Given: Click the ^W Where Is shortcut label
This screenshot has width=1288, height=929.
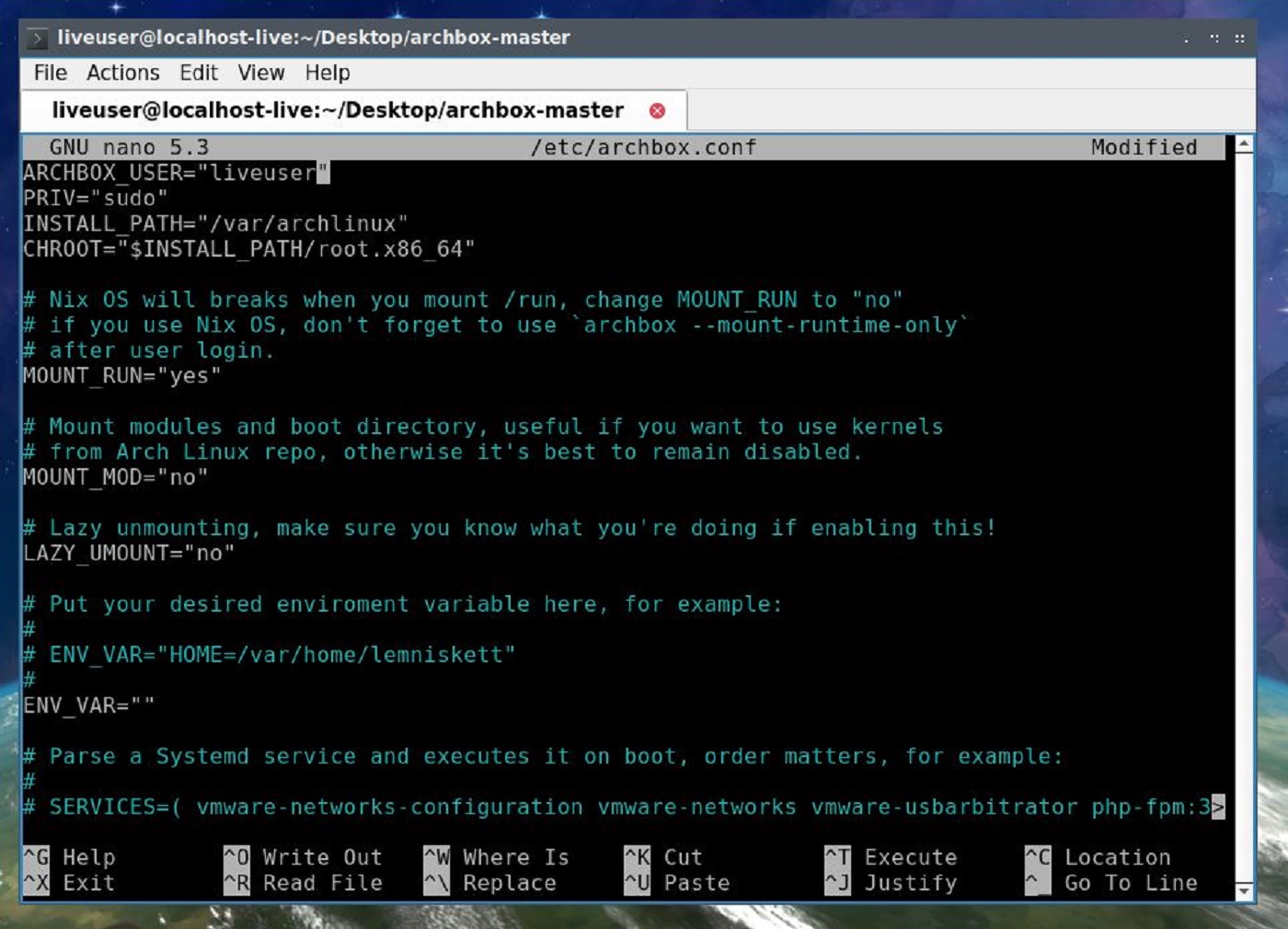Looking at the screenshot, I should (497, 857).
